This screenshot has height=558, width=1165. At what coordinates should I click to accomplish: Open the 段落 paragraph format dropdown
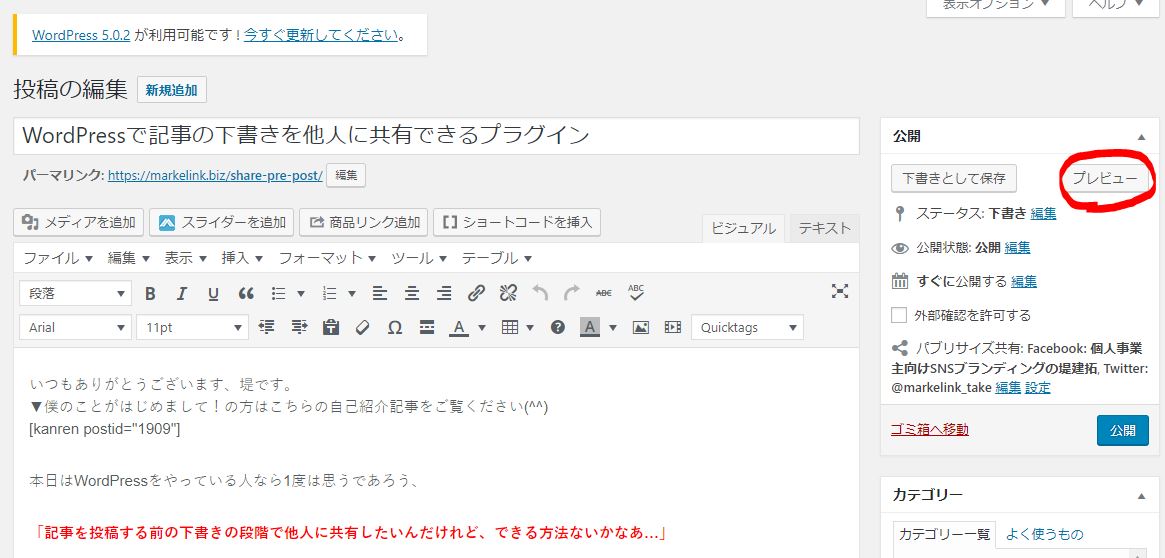pos(76,293)
